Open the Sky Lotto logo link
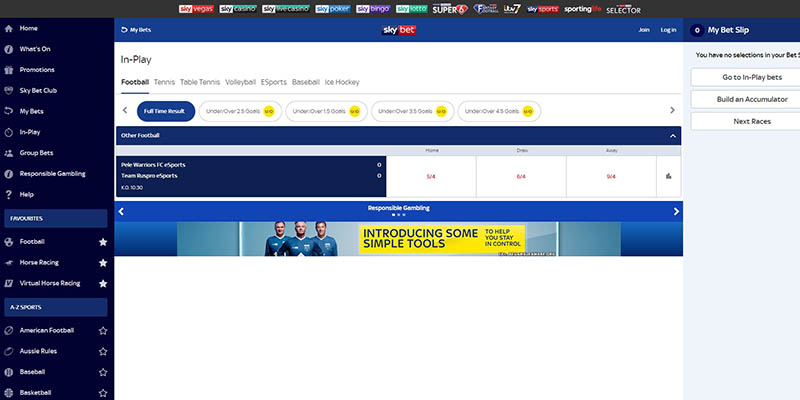Viewport: 800px width, 400px height. tap(412, 9)
